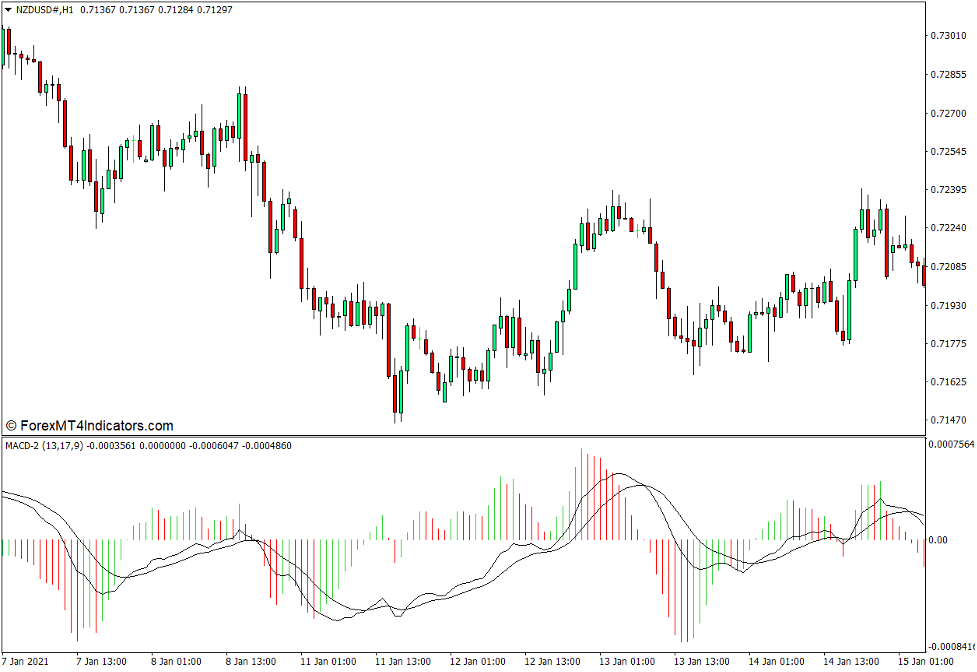Click the 0.0007564 MACD scale maximum
The width and height of the screenshot is (977, 672).
click(950, 443)
